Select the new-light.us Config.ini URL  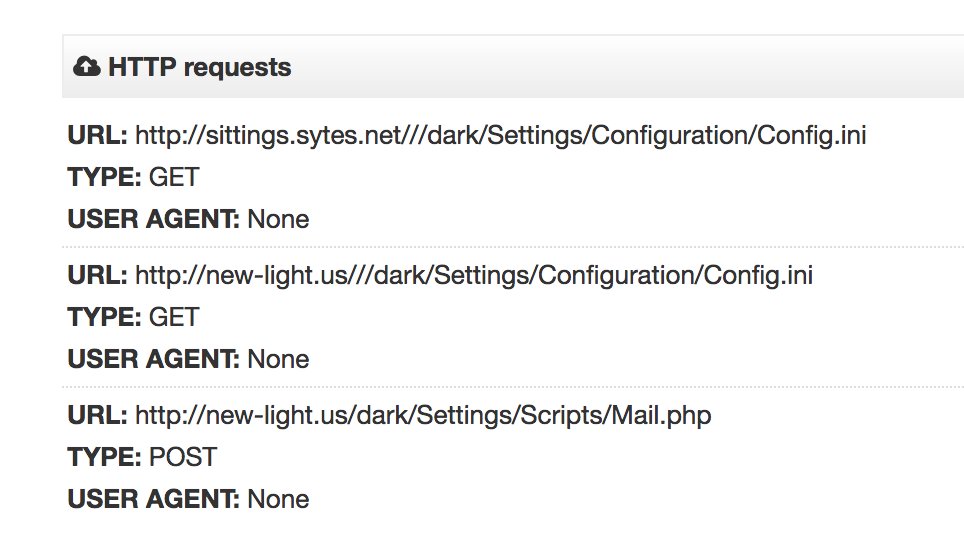coord(474,275)
